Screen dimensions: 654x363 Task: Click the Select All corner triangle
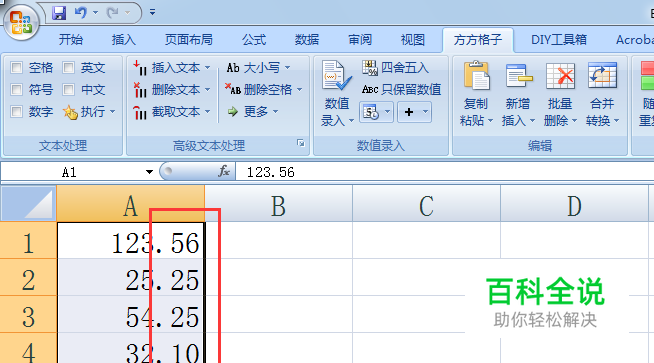pos(29,203)
